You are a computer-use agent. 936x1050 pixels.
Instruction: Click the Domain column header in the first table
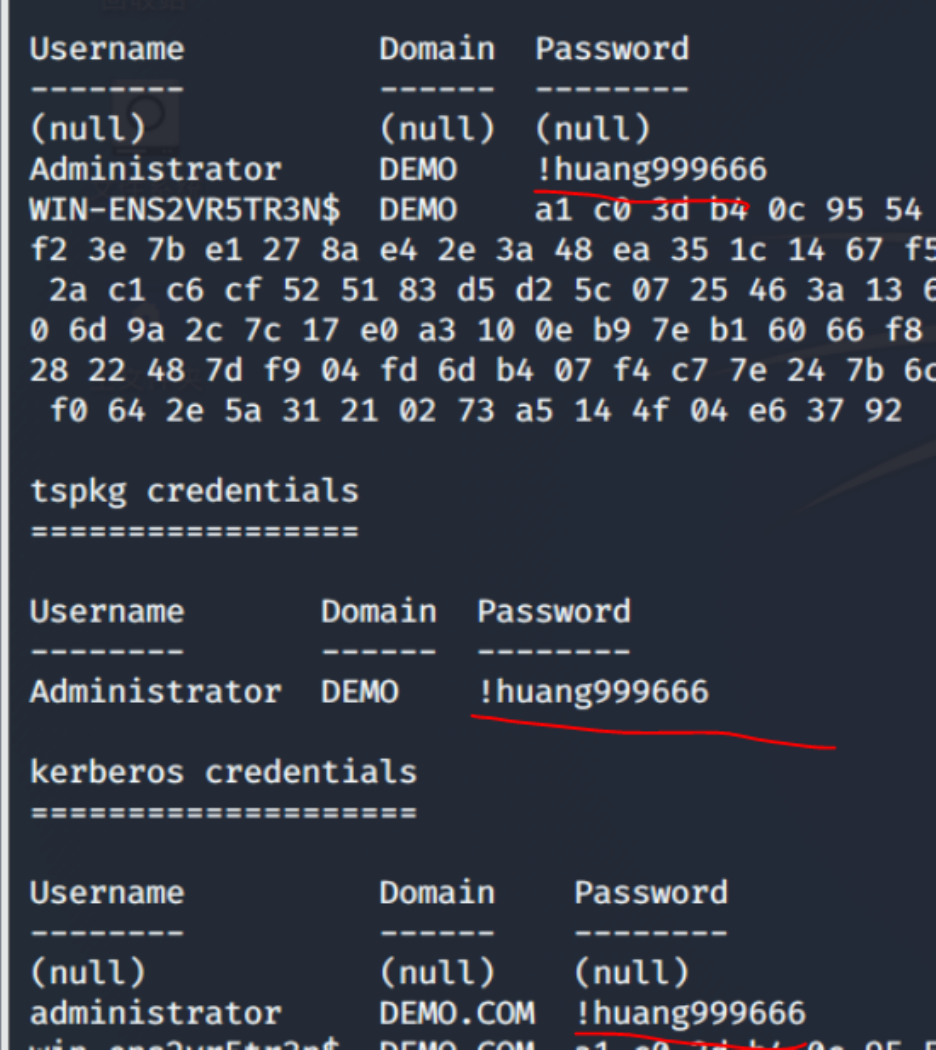click(437, 49)
